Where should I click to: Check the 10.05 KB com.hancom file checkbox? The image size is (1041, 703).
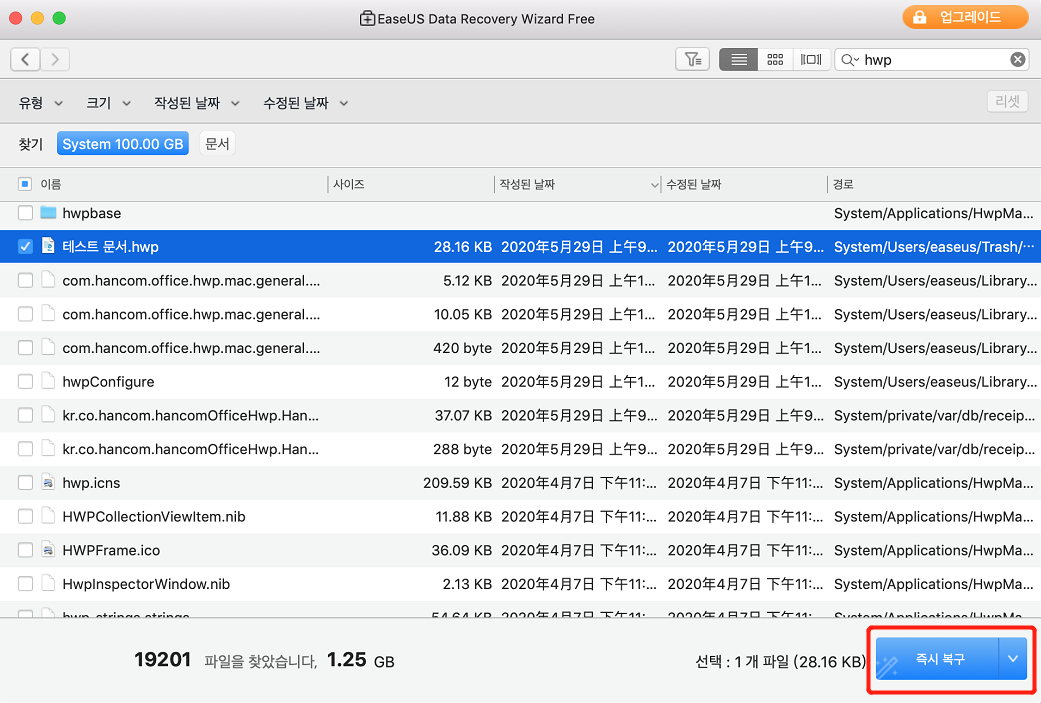25,314
